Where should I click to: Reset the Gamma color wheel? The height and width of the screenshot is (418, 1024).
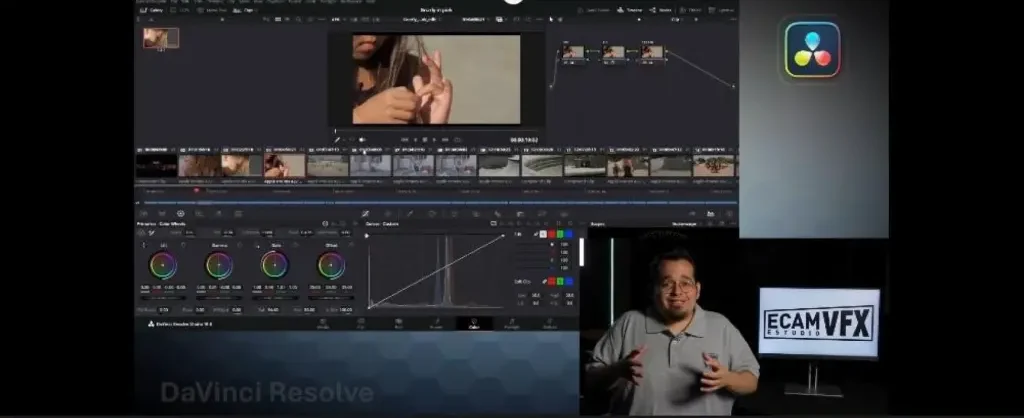pyautogui.click(x=240, y=245)
